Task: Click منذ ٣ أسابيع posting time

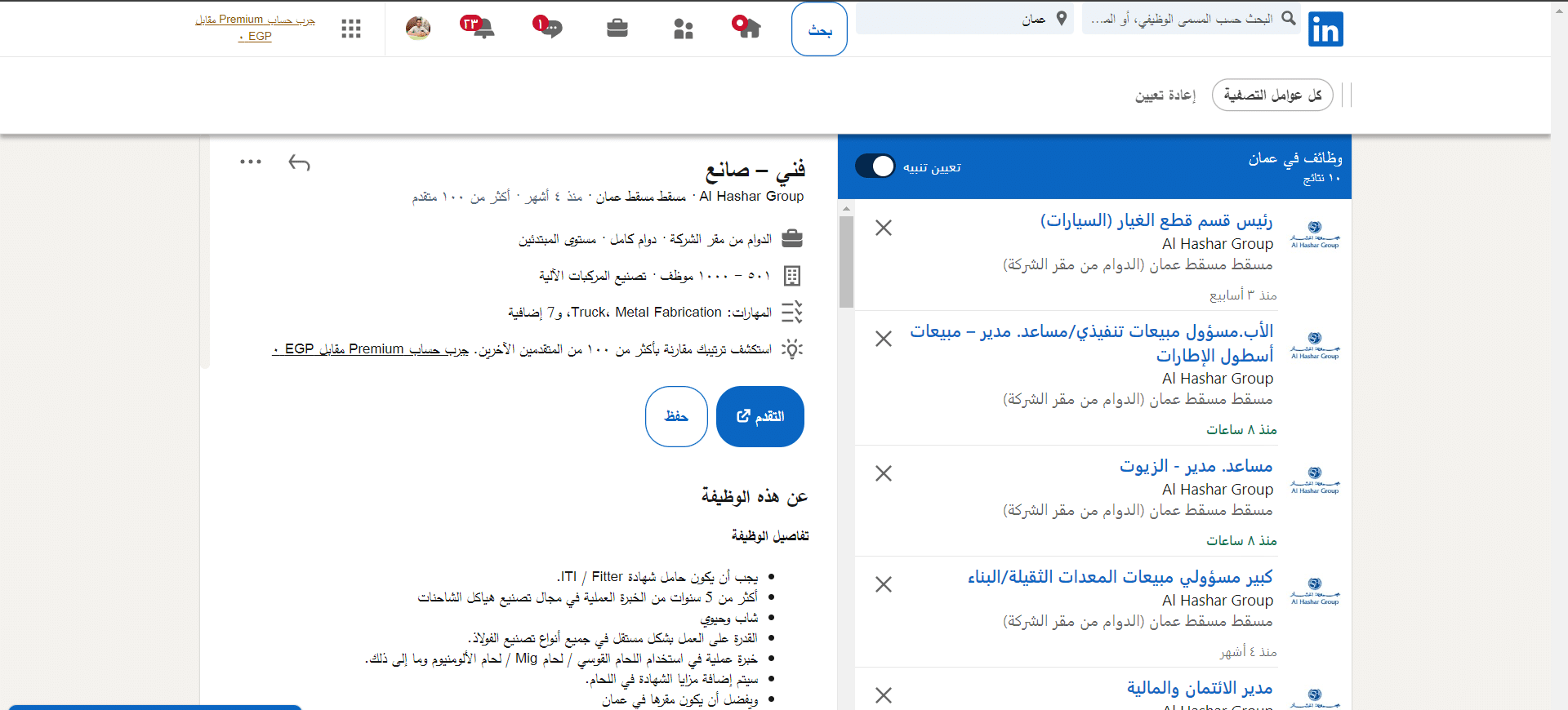Action: (1243, 295)
